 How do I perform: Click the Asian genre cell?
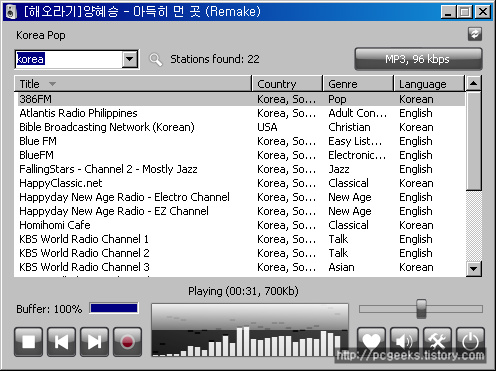341,267
